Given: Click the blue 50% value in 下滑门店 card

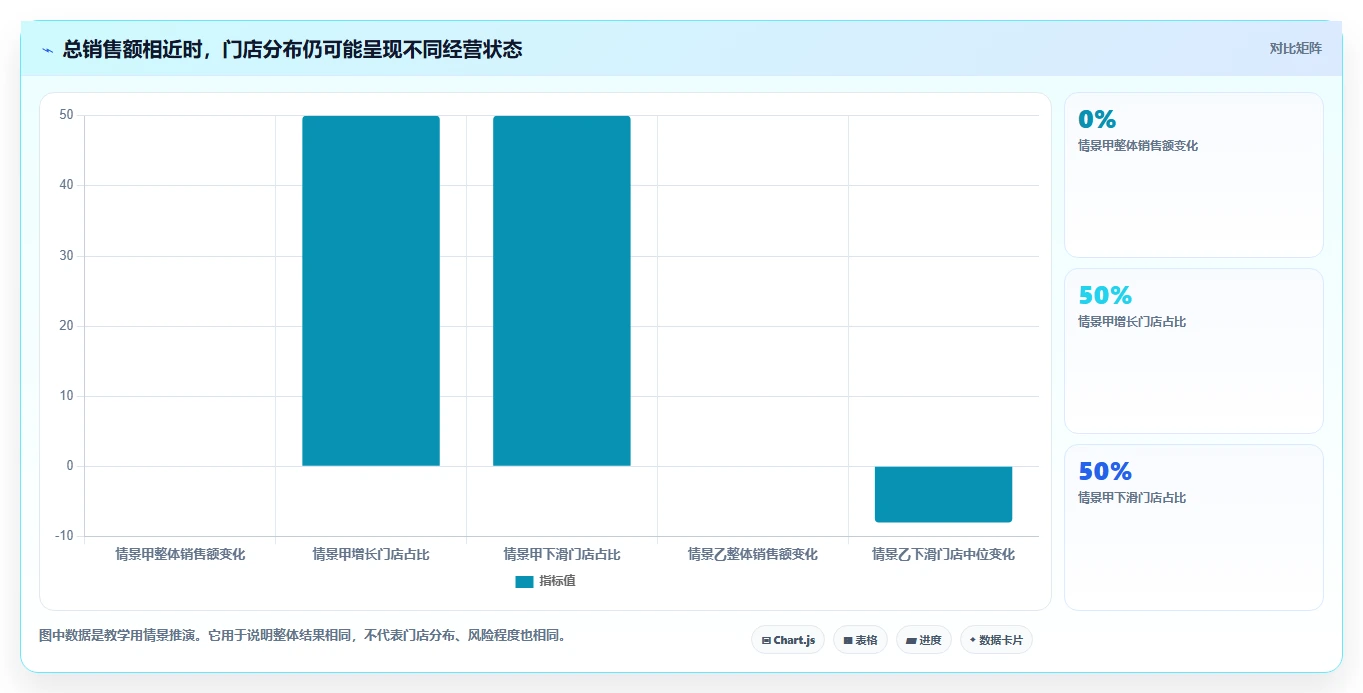Looking at the screenshot, I should click(1105, 471).
